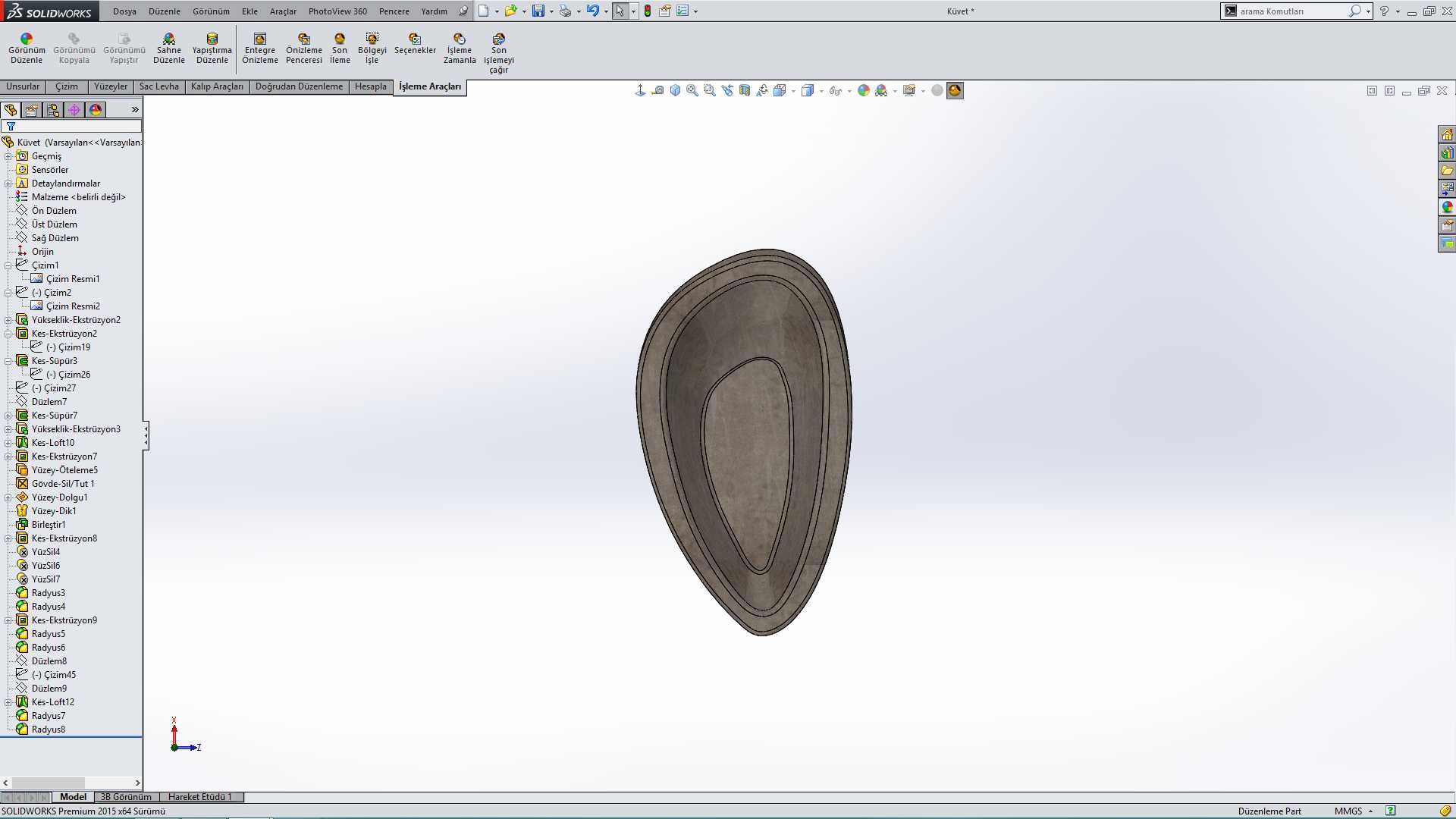Click the Help question mark button
1456x819 pixels.
1384,11
